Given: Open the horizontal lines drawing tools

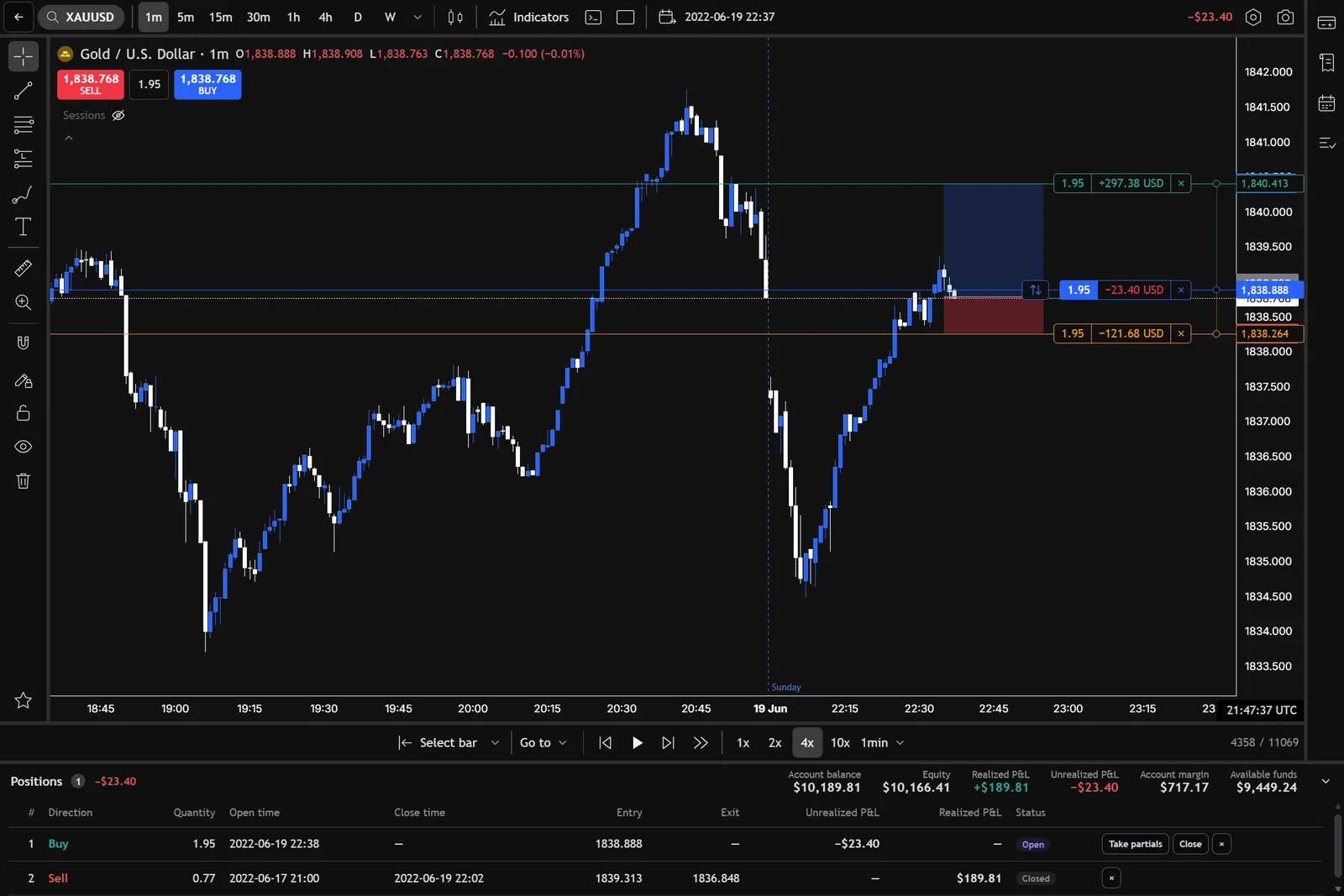Looking at the screenshot, I should 24,125.
